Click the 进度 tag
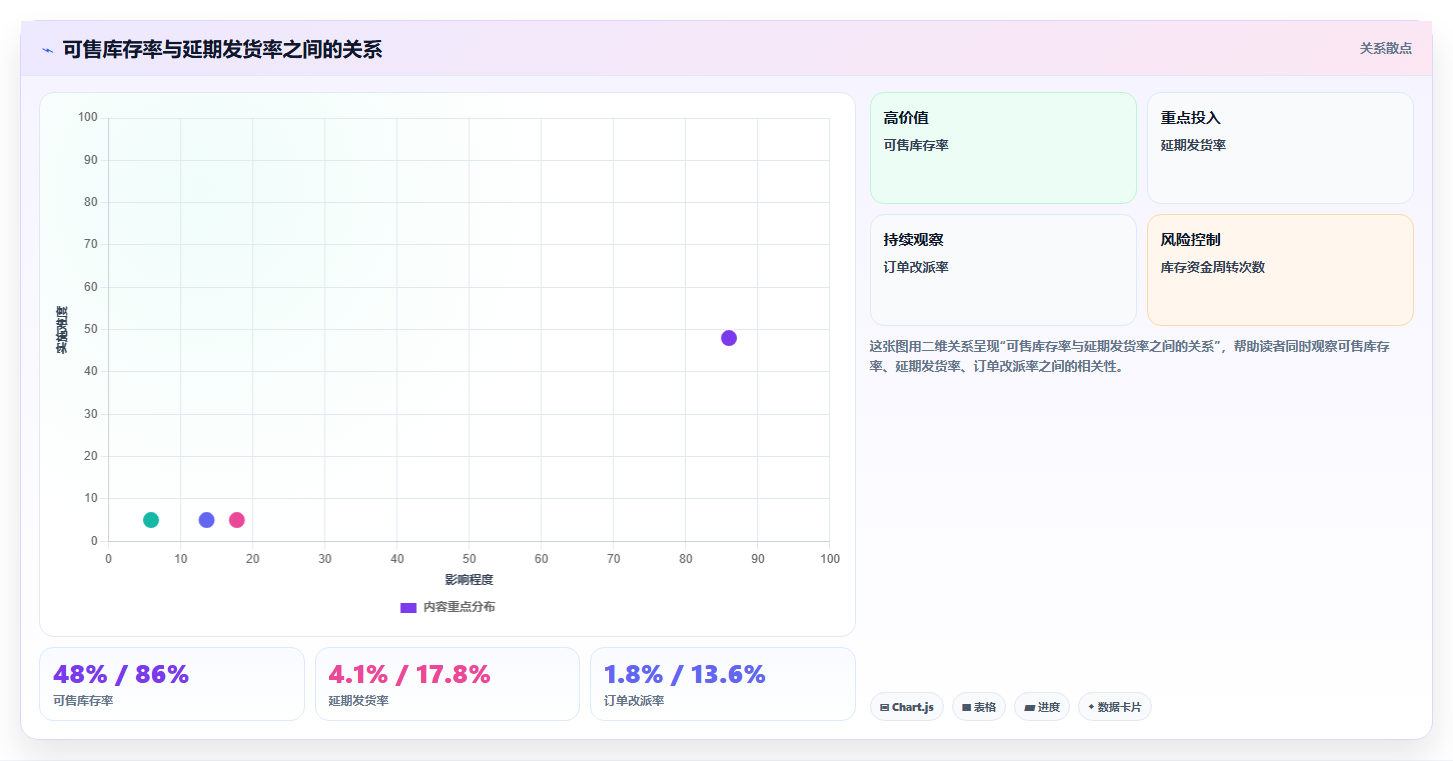 (1042, 707)
